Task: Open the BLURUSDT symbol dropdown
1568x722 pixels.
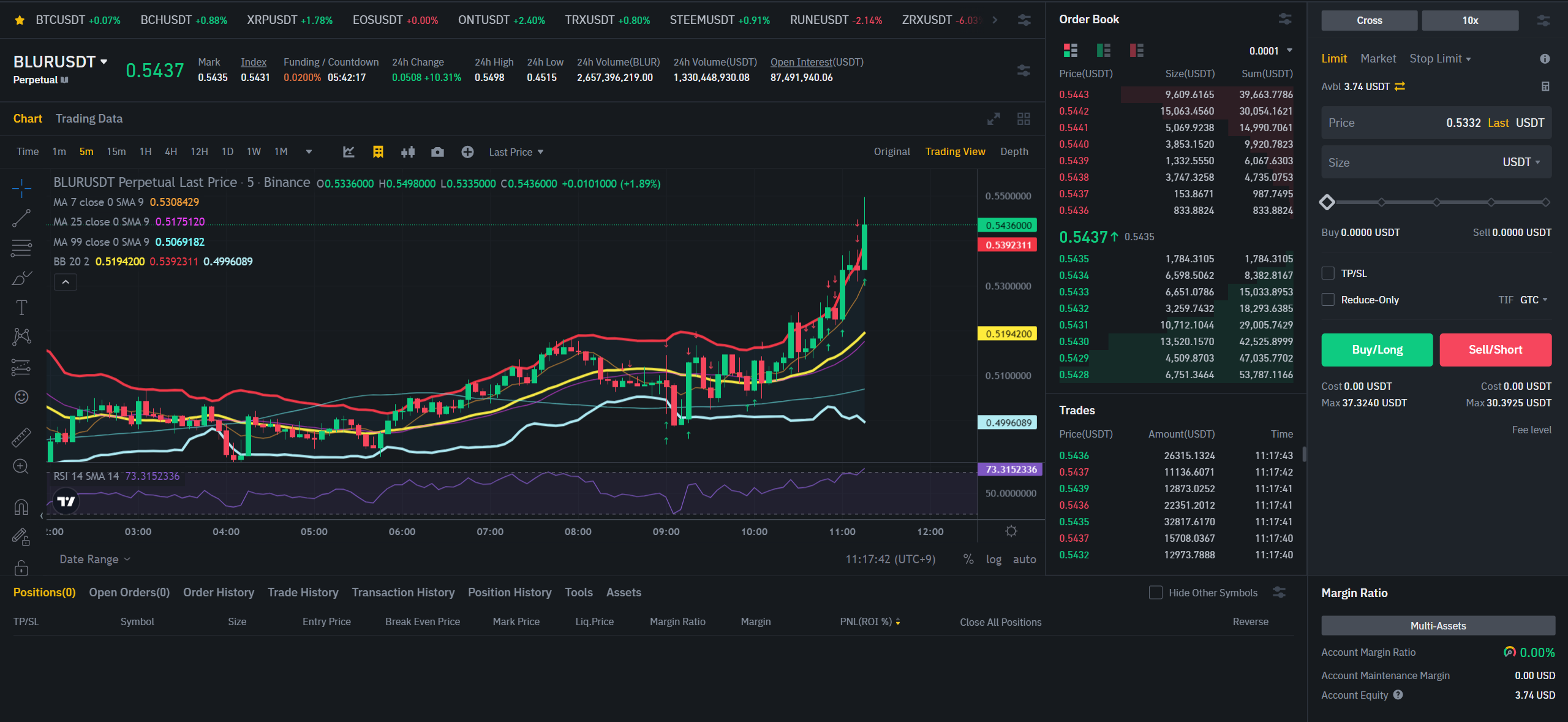Action: (61, 62)
